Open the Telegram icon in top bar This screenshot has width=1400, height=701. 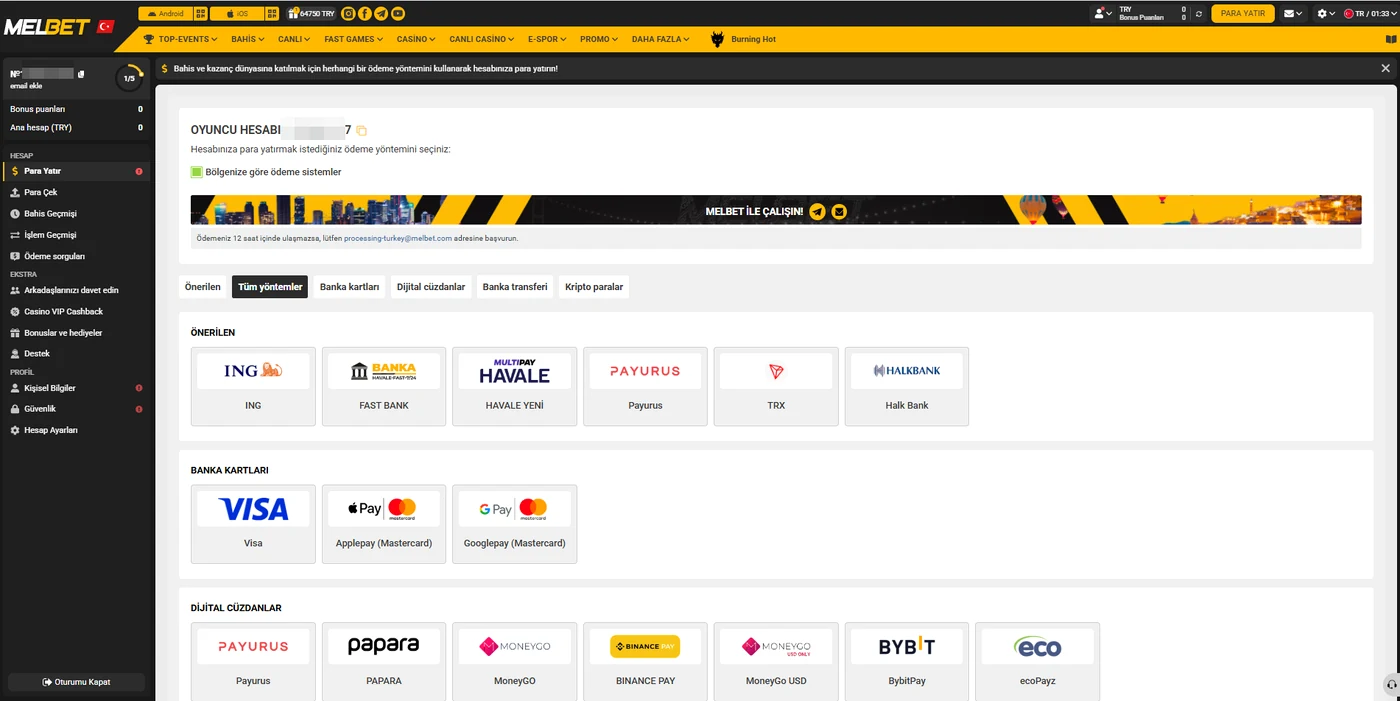click(x=381, y=14)
